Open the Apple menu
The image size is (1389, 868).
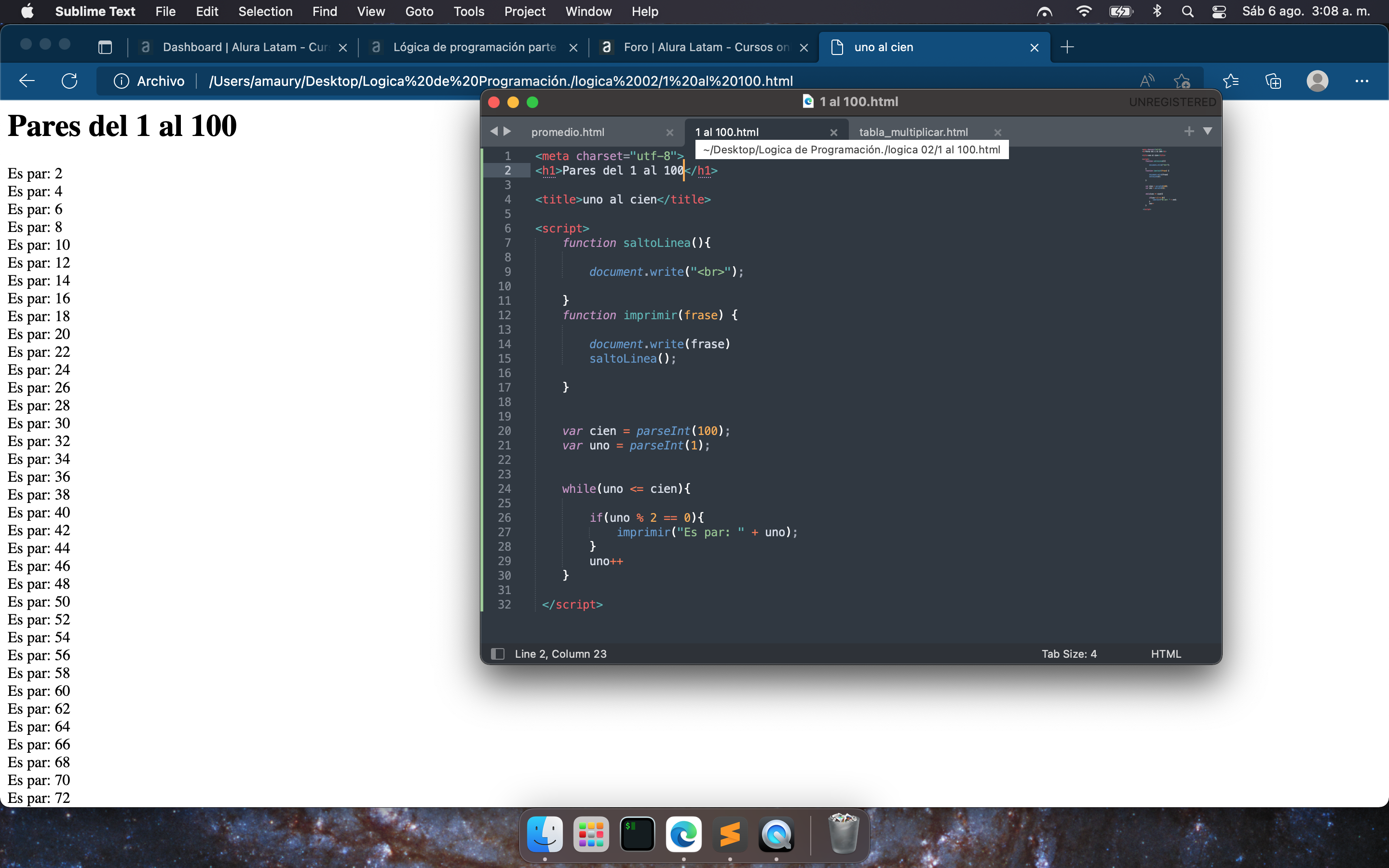coord(27,11)
